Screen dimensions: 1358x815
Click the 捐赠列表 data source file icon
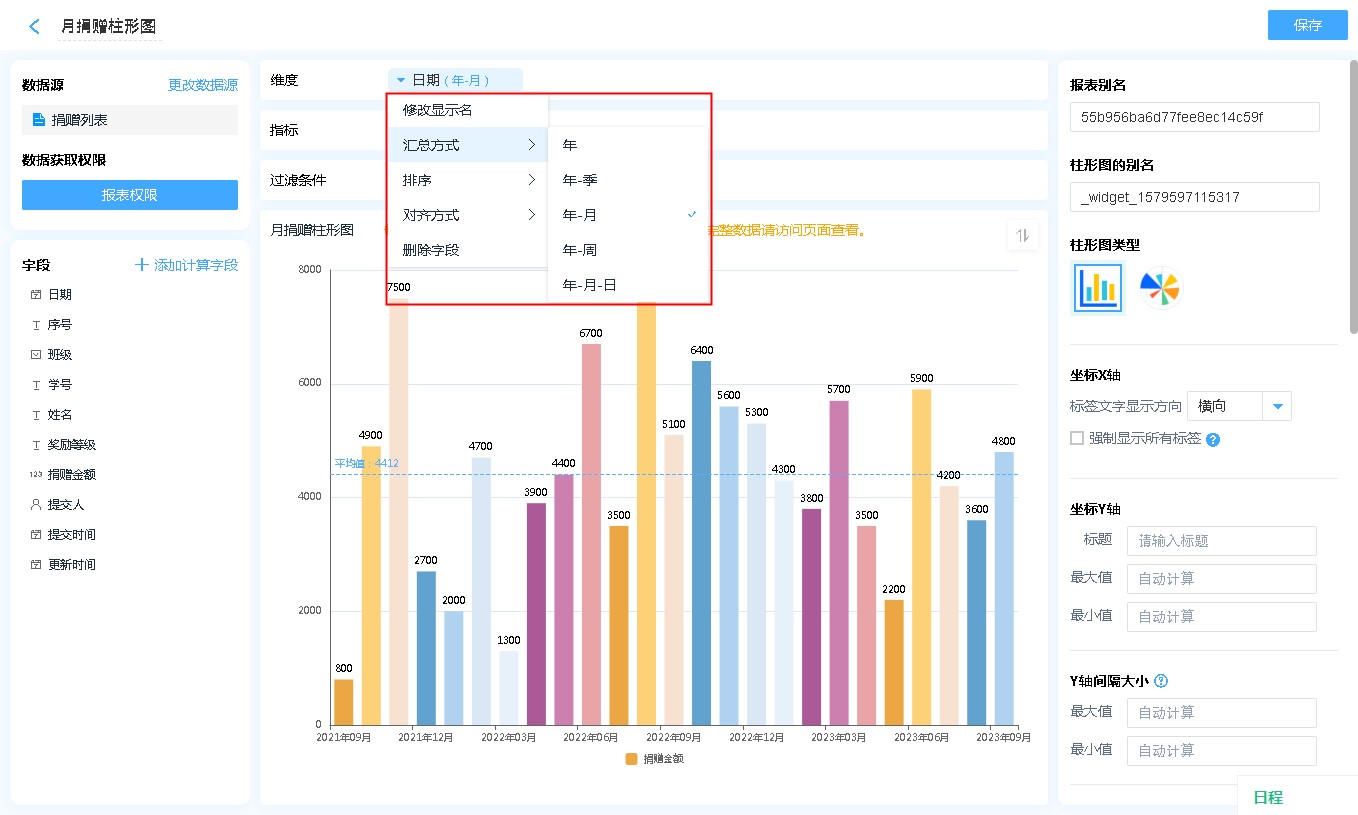[x=39, y=120]
